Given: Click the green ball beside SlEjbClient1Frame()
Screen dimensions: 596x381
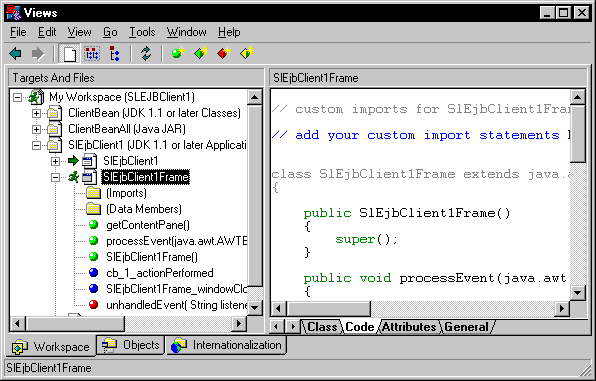Looking at the screenshot, I should [x=94, y=257].
